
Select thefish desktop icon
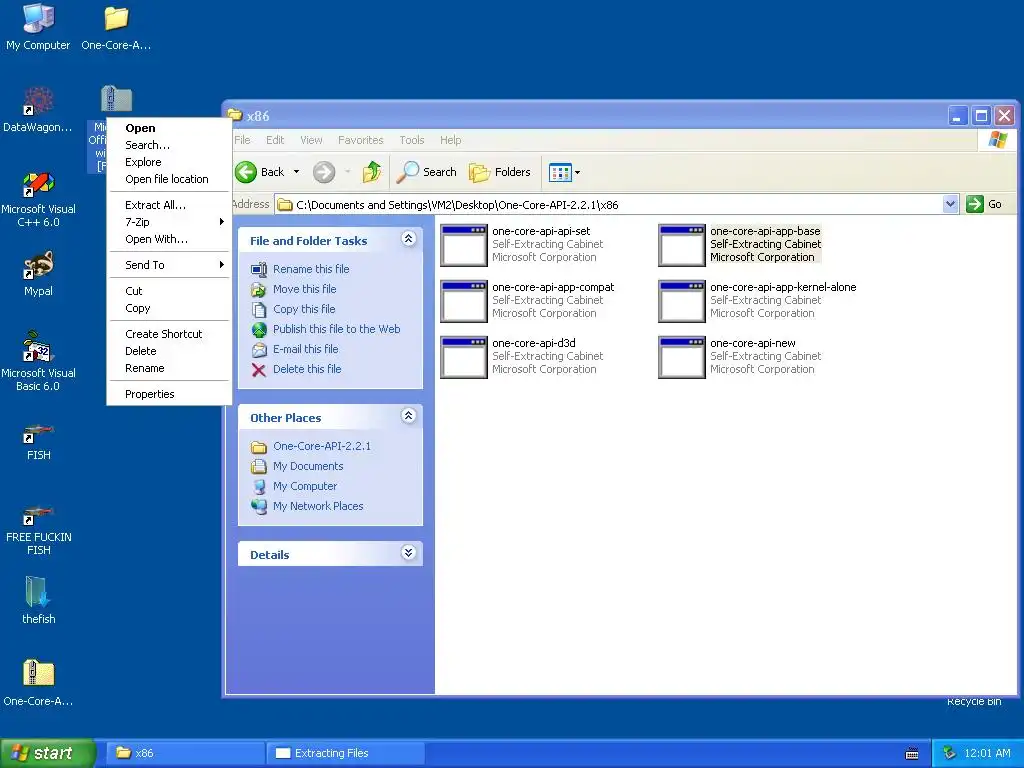pyautogui.click(x=38, y=601)
